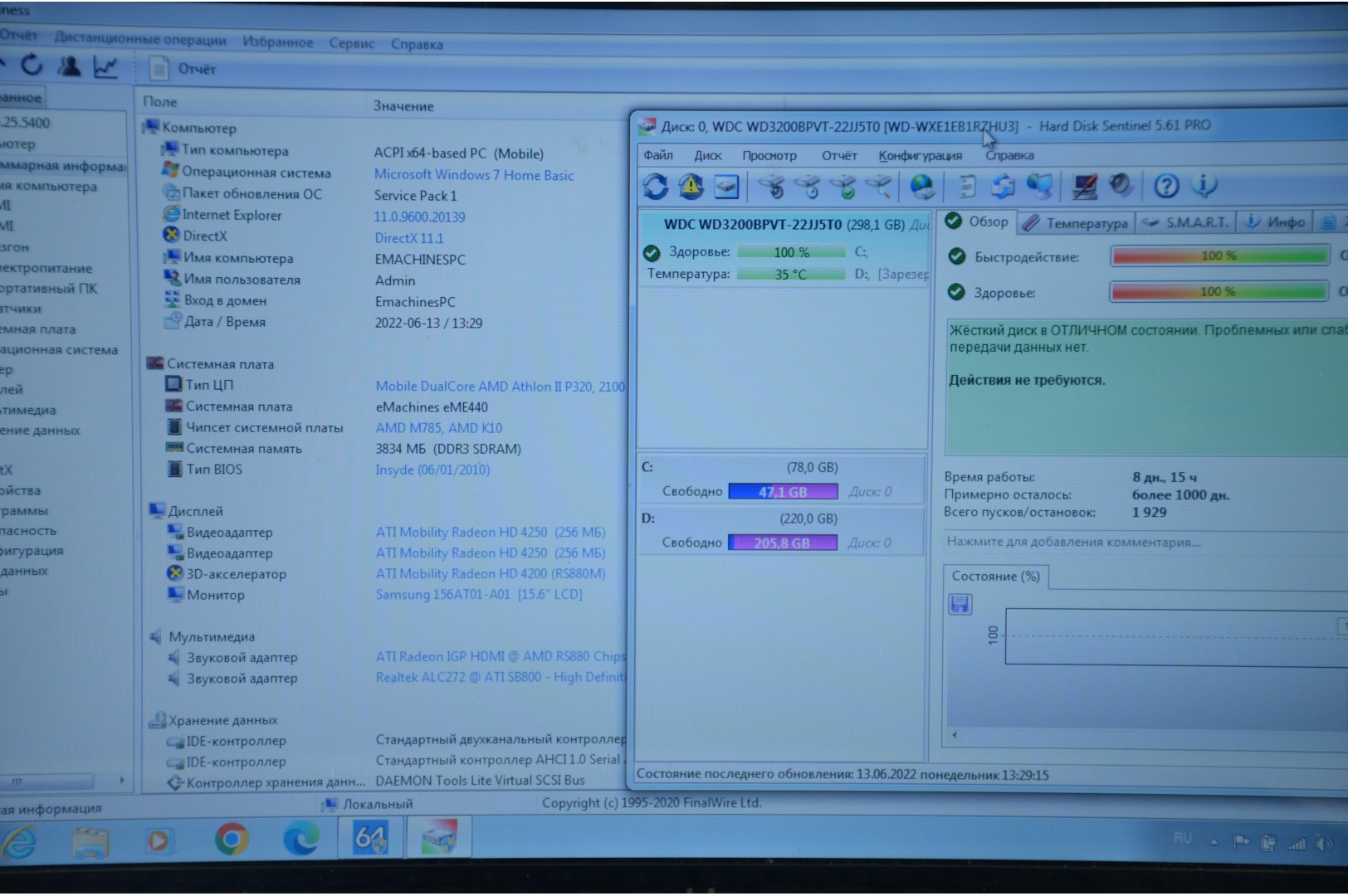Click the yellow warning alert toolbar icon
1348x896 pixels.
click(691, 187)
